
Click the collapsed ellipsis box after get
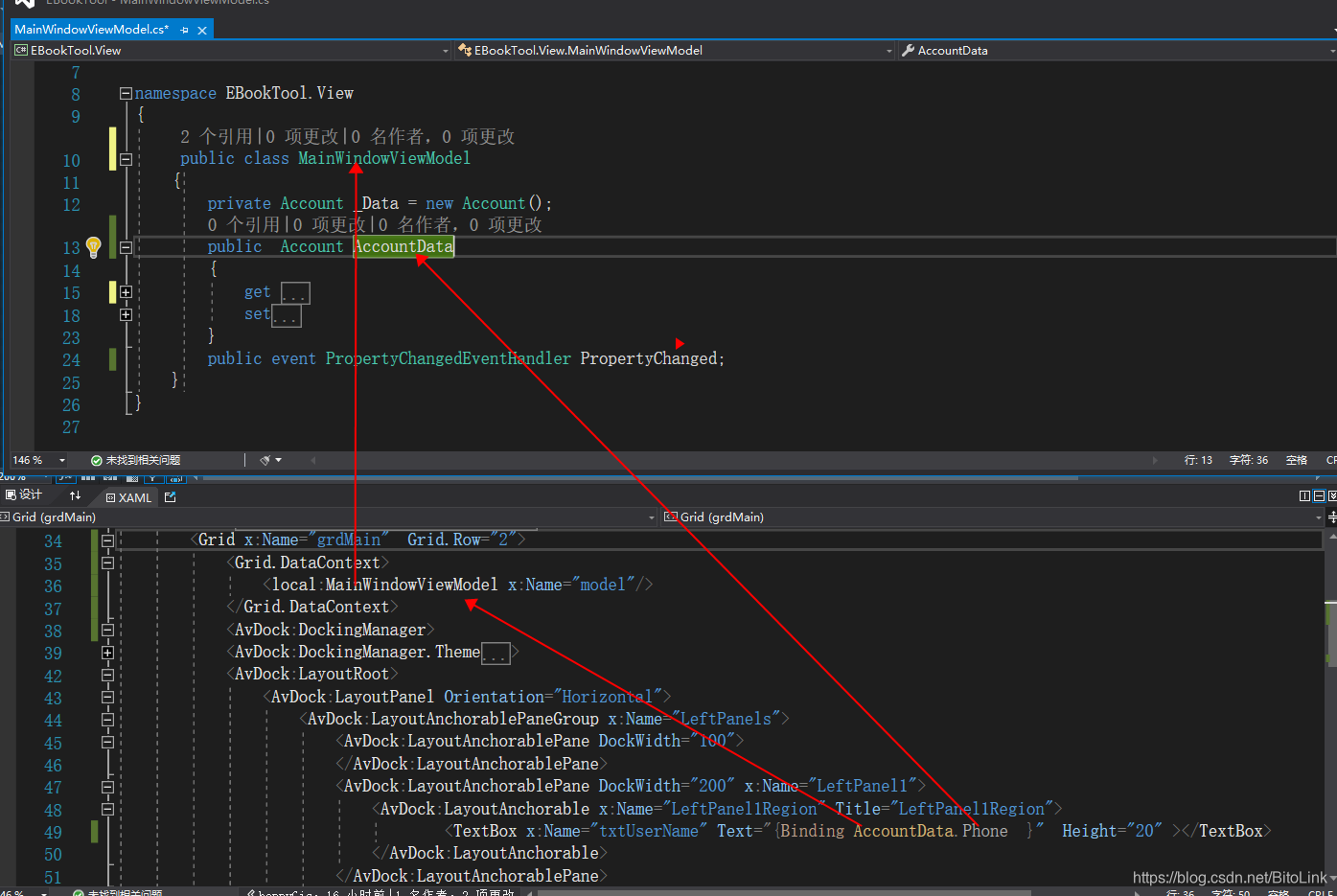coord(295,293)
